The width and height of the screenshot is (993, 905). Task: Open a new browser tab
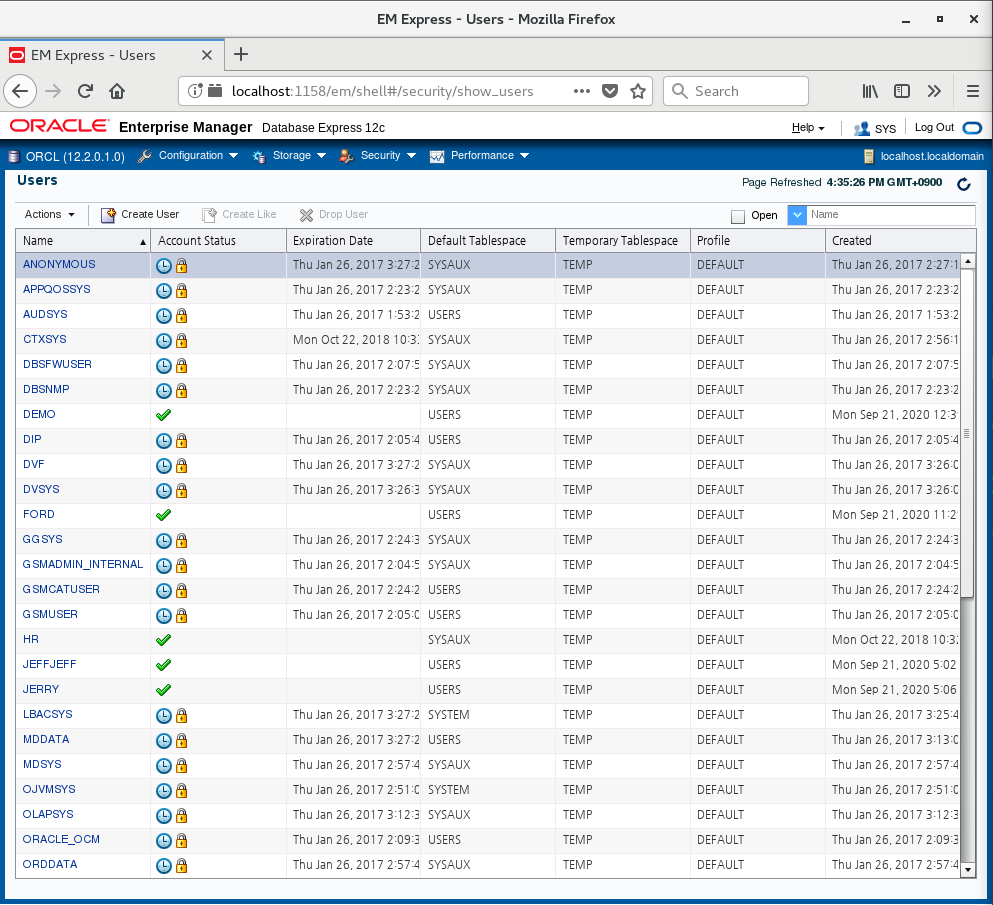(x=241, y=54)
